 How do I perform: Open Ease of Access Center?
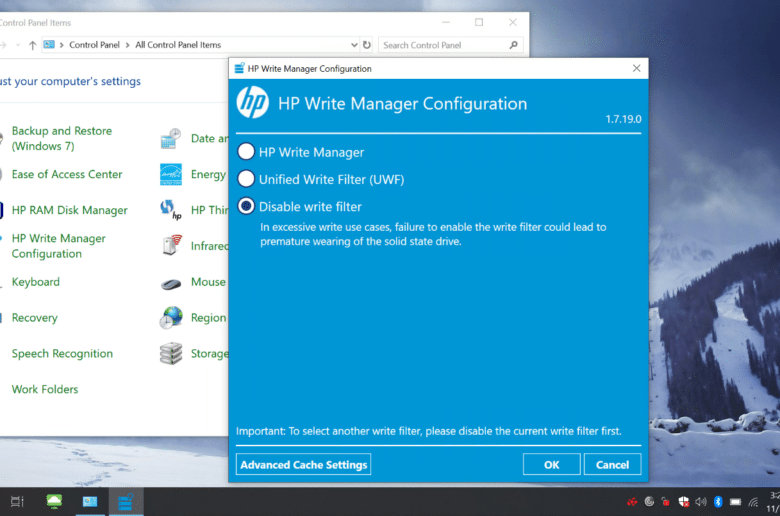coord(67,174)
